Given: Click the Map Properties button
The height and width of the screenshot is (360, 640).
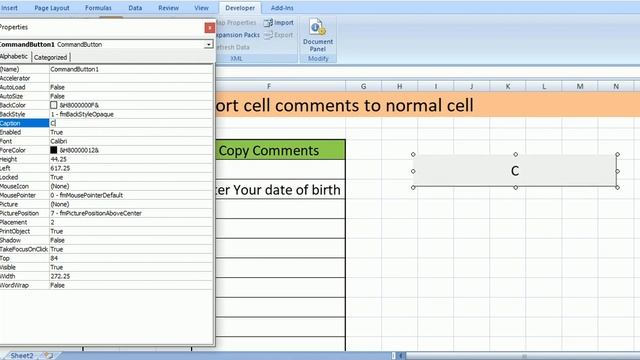Looking at the screenshot, I should (x=236, y=23).
